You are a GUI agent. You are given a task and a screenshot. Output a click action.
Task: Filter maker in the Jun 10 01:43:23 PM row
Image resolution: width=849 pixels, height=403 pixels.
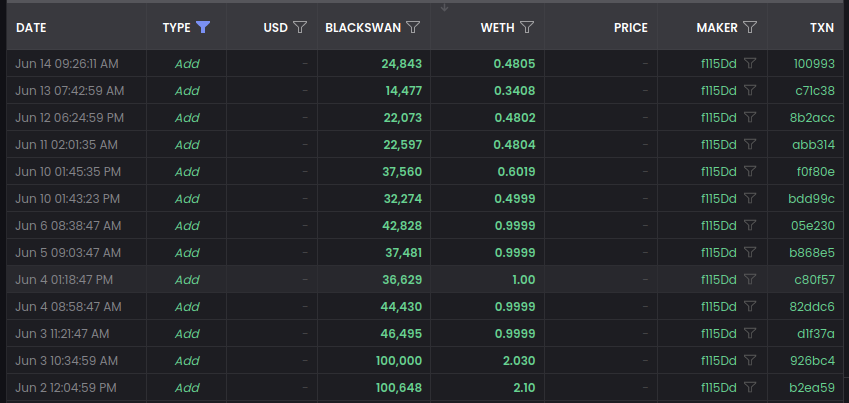749,198
